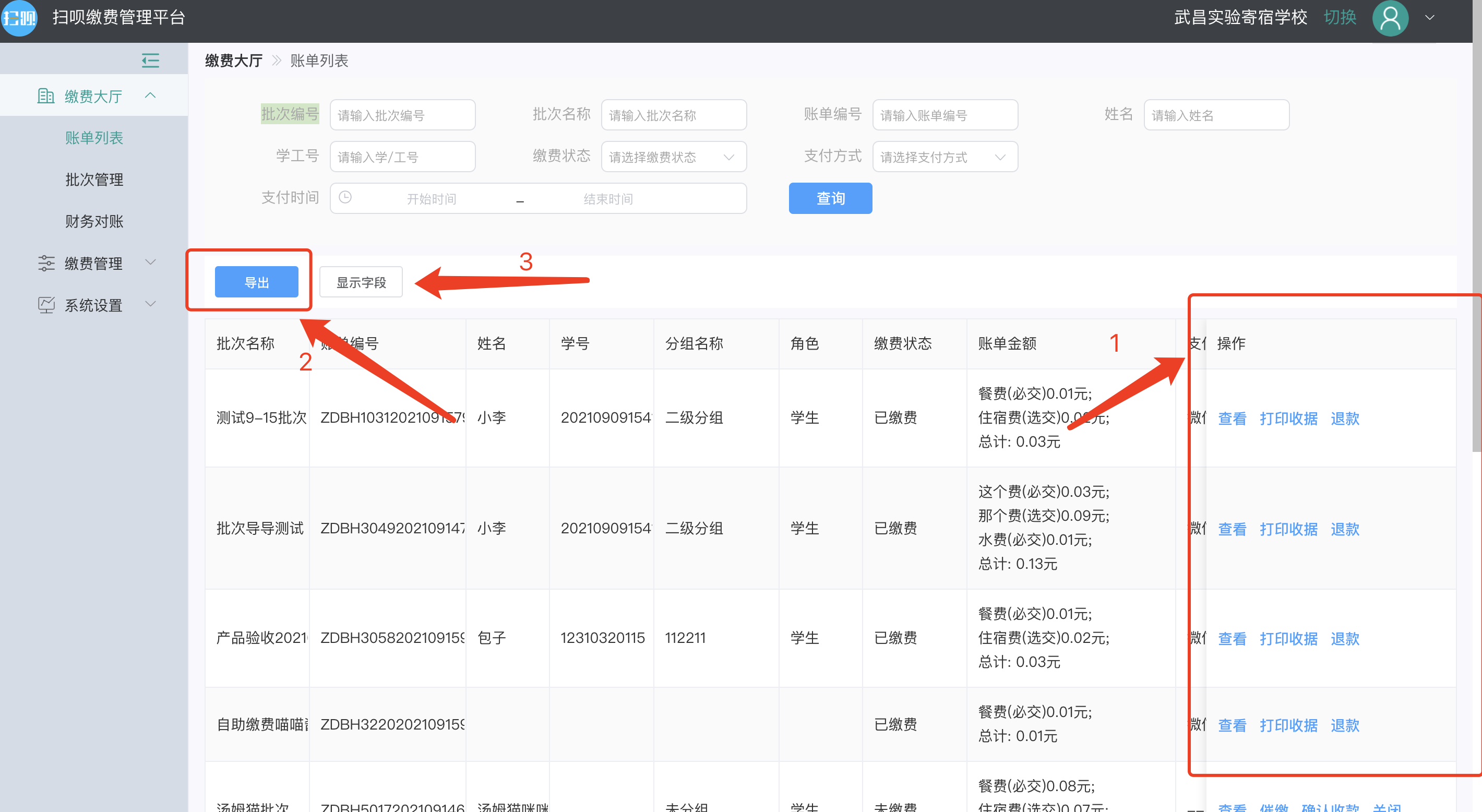Click the 缴费大厅 building icon in sidebar
1482x812 pixels.
click(45, 96)
